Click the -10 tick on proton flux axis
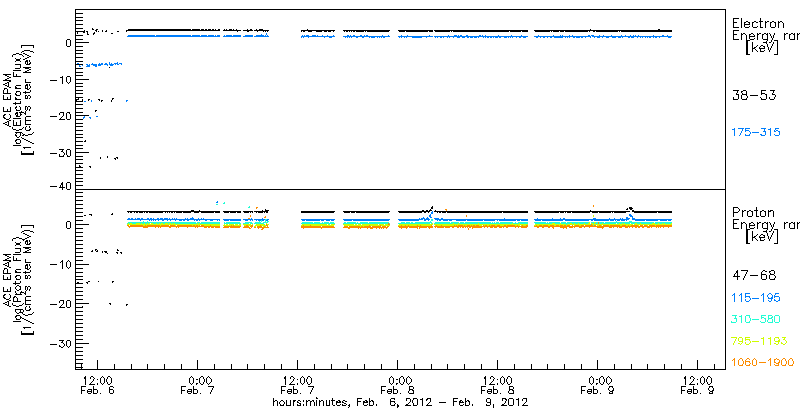This screenshot has width=800, height=410. coord(61,264)
